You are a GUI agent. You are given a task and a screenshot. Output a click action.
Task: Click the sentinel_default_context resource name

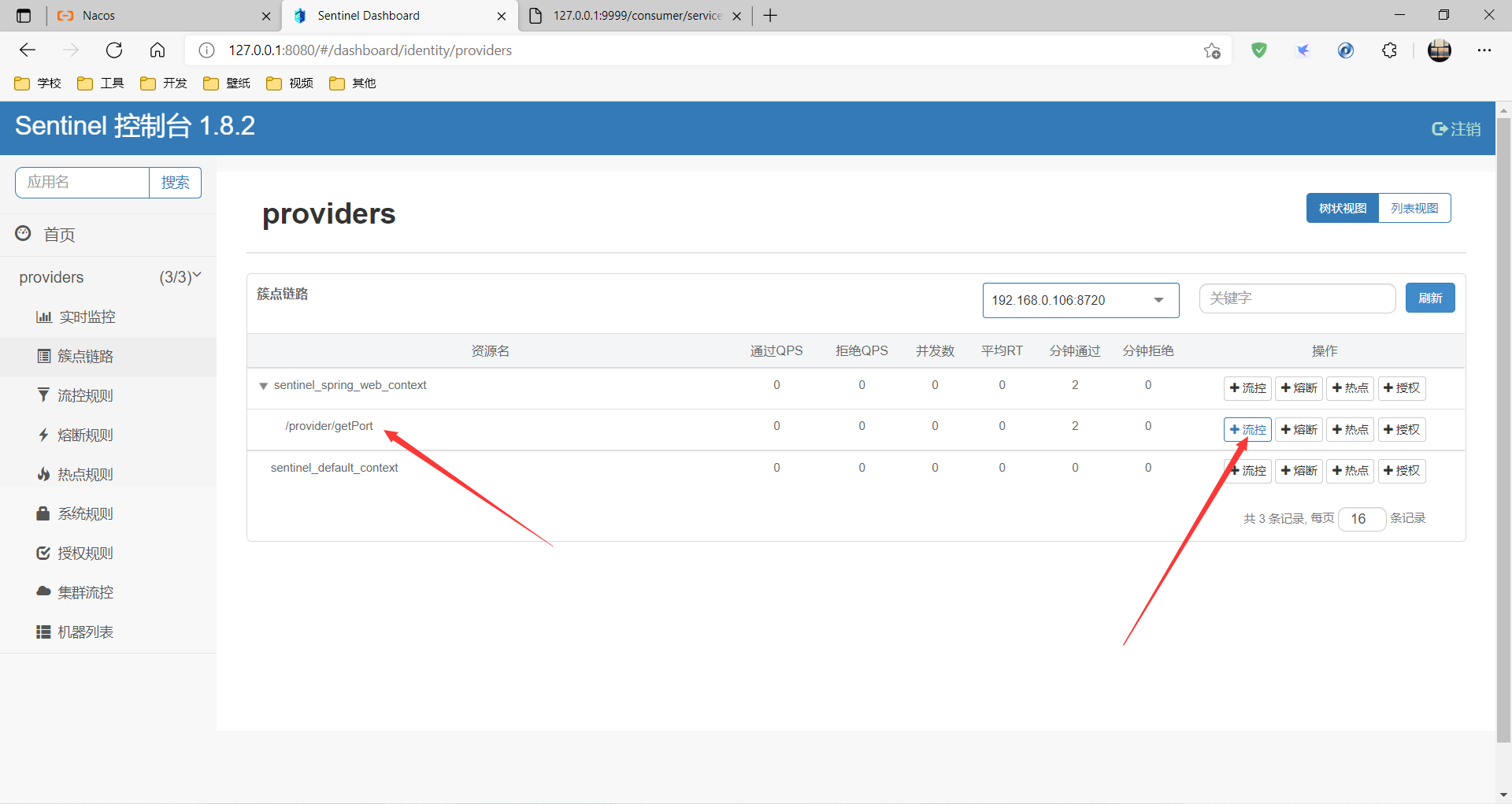click(x=334, y=468)
